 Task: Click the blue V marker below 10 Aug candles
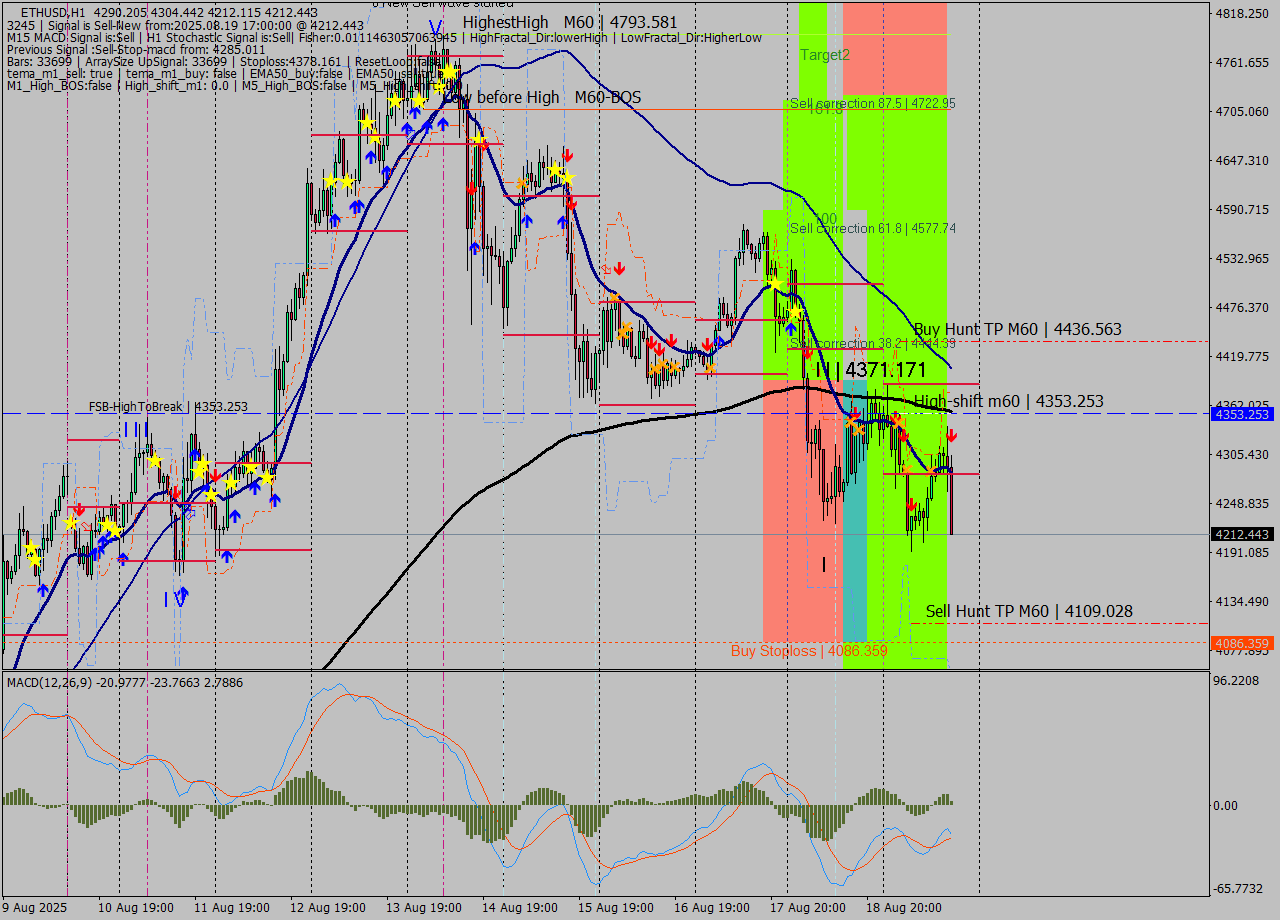(181, 597)
